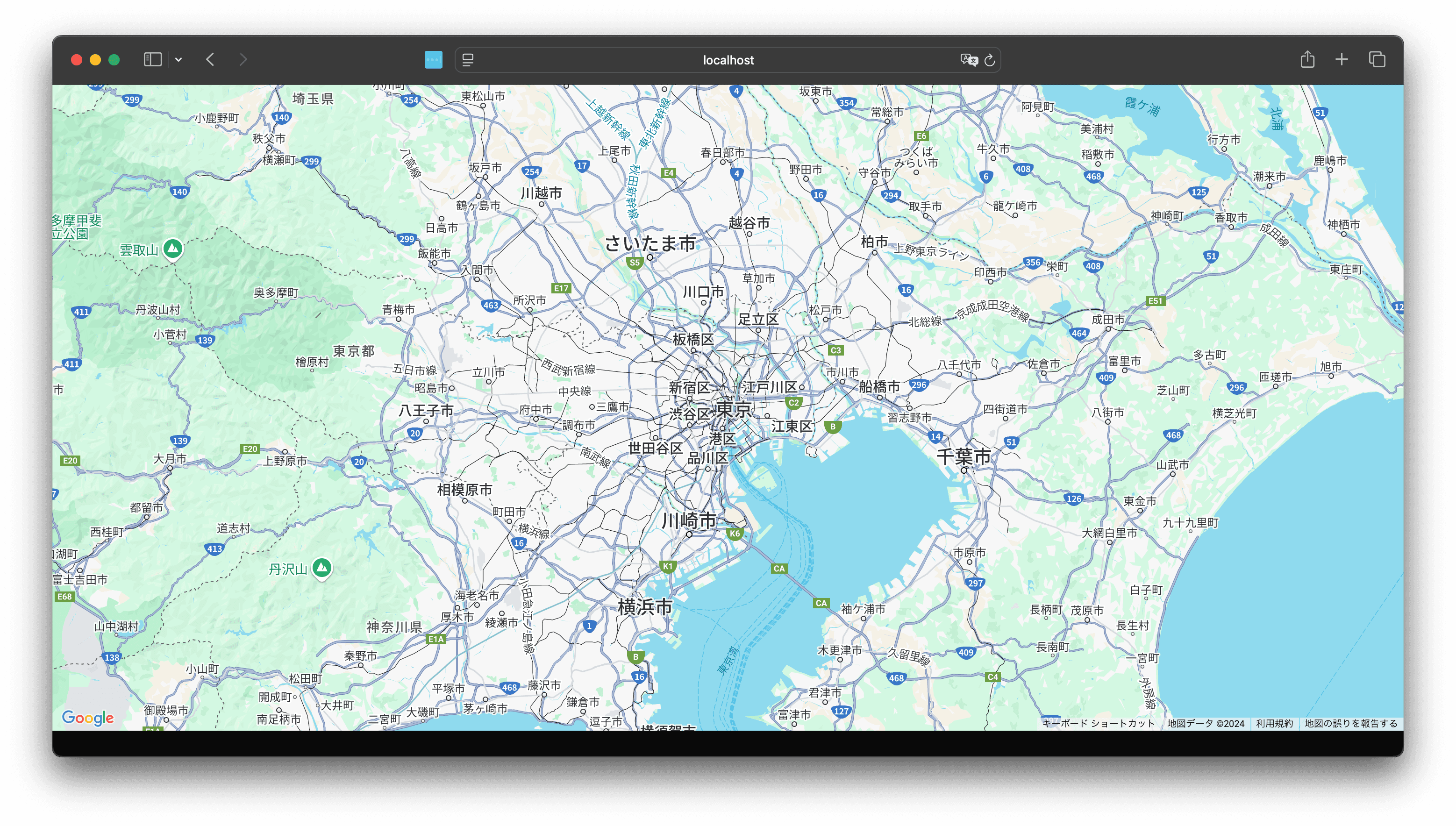Click the Google logo on the map
Image resolution: width=1456 pixels, height=826 pixels.
tap(88, 718)
